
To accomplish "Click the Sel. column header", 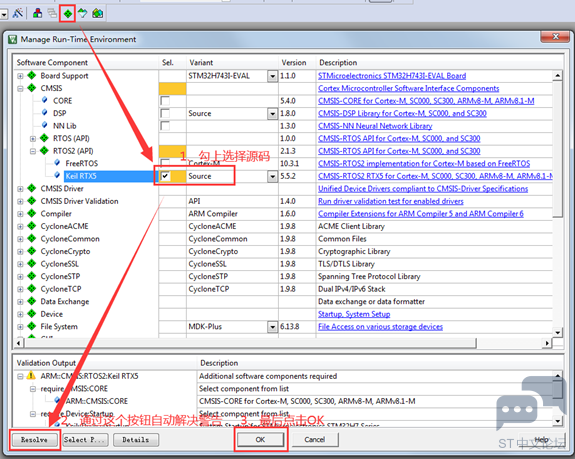I will pos(172,62).
